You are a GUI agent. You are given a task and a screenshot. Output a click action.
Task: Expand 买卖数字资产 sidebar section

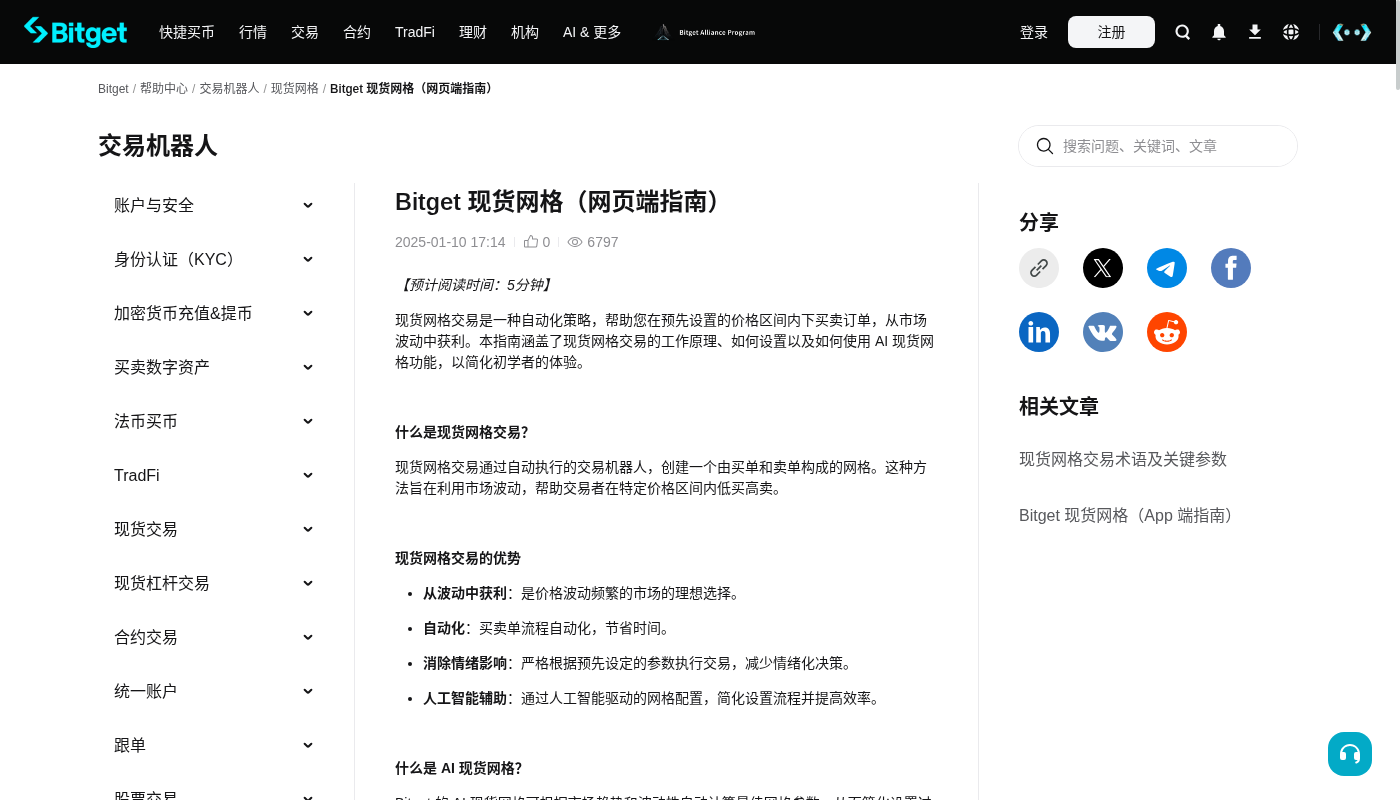pyautogui.click(x=214, y=367)
